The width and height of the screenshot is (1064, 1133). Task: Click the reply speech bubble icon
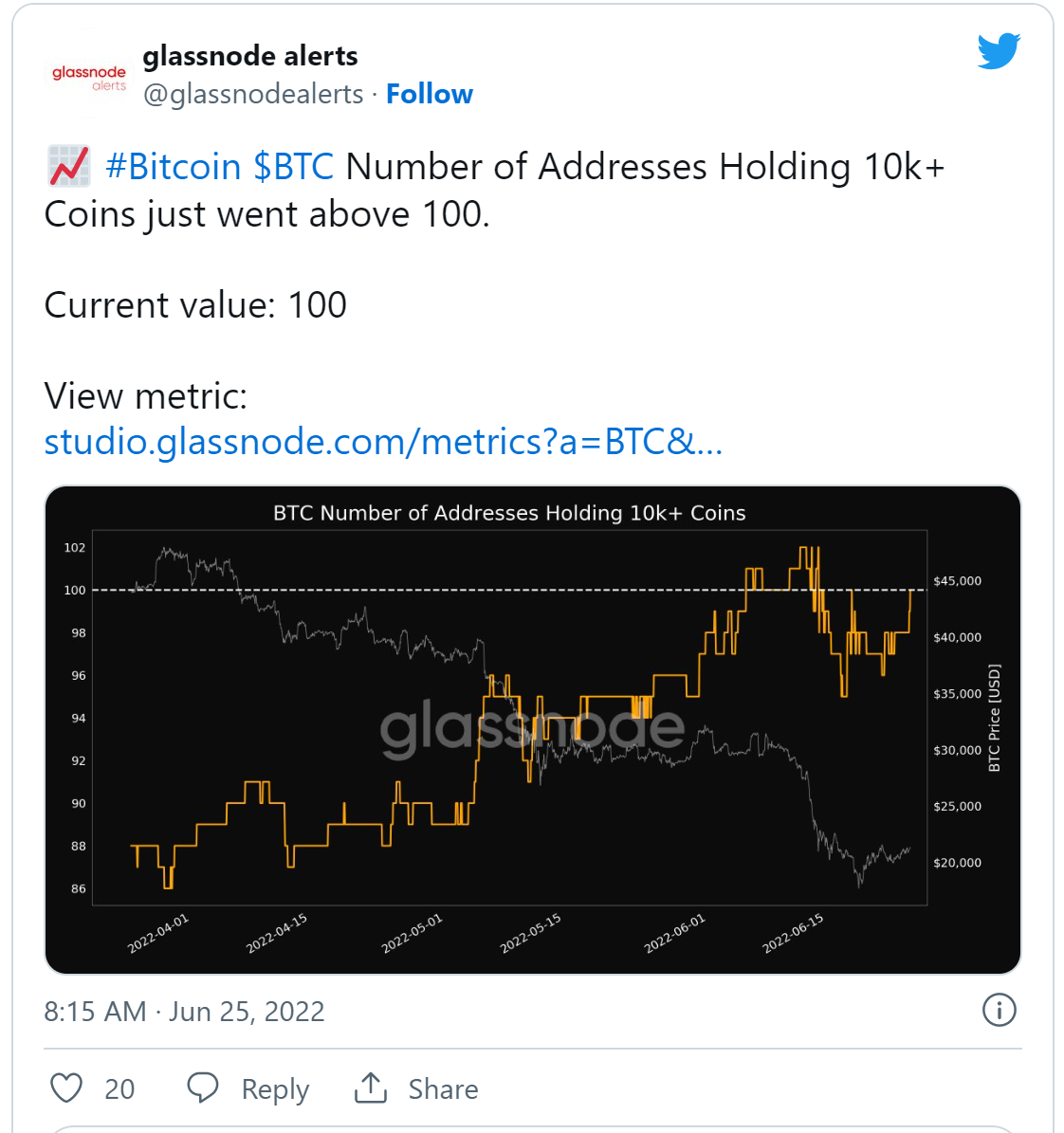coord(202,1087)
